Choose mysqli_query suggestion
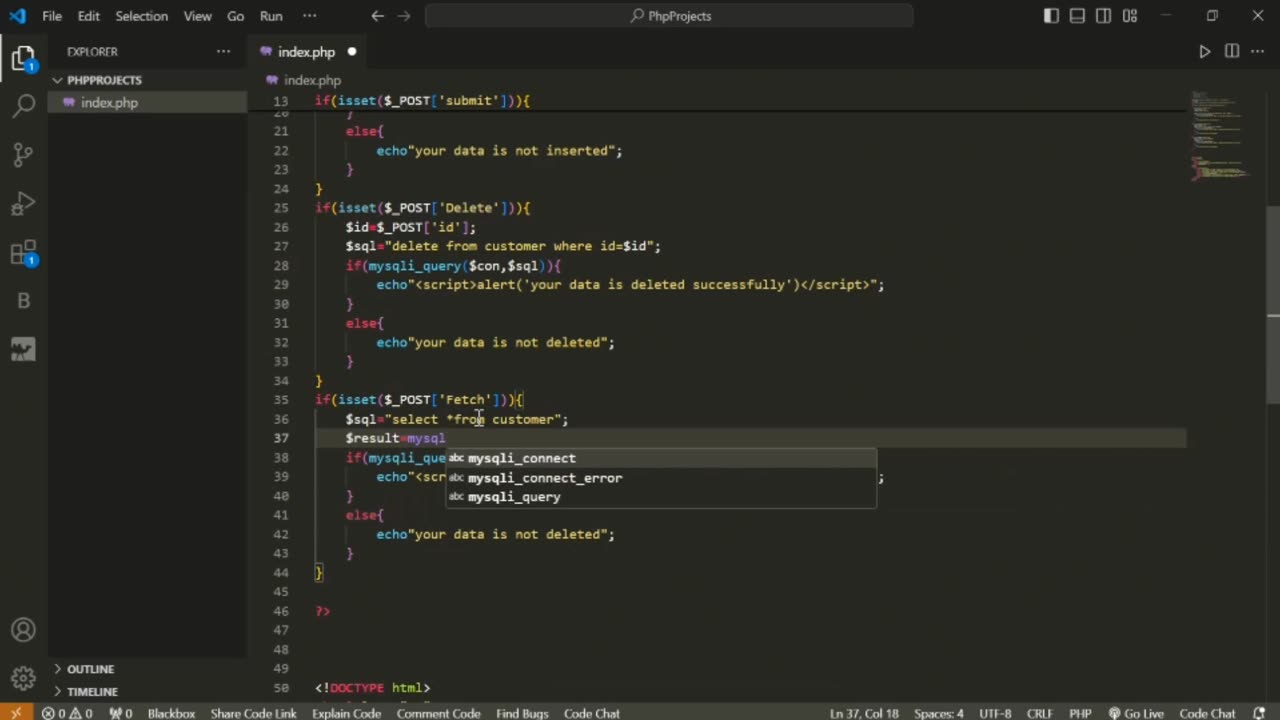Screen dimensions: 1280x720 pyautogui.click(x=661, y=497)
